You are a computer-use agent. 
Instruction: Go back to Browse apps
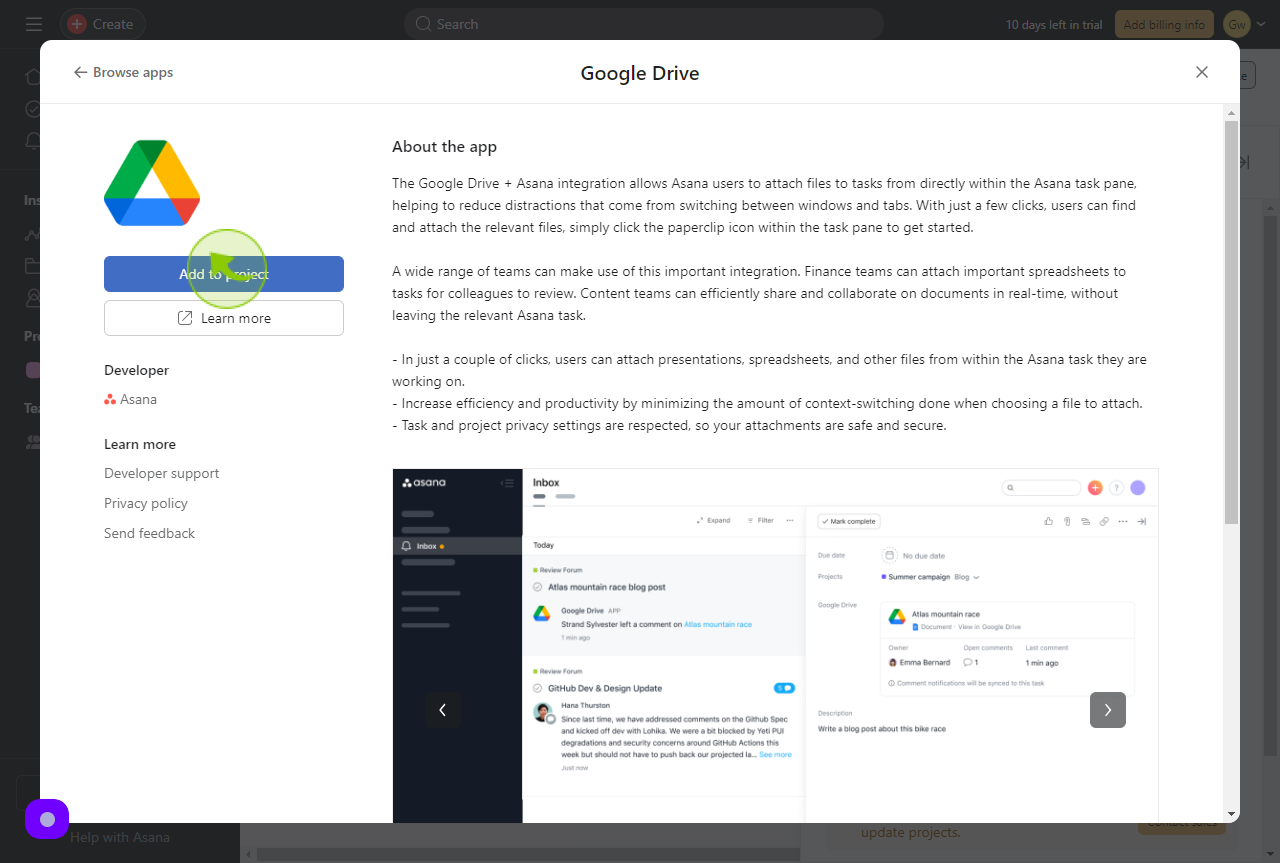123,72
